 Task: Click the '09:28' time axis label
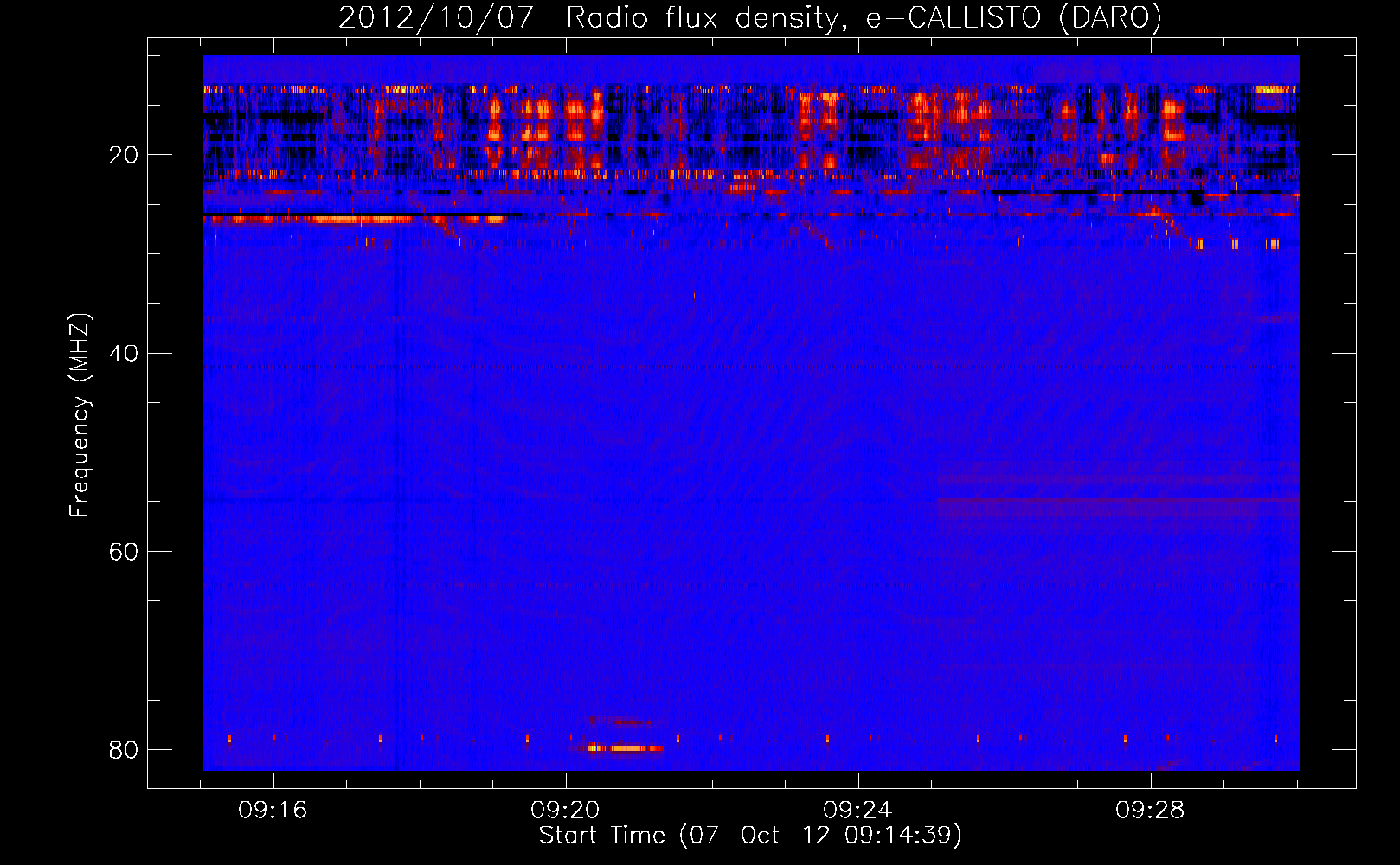(1151, 811)
